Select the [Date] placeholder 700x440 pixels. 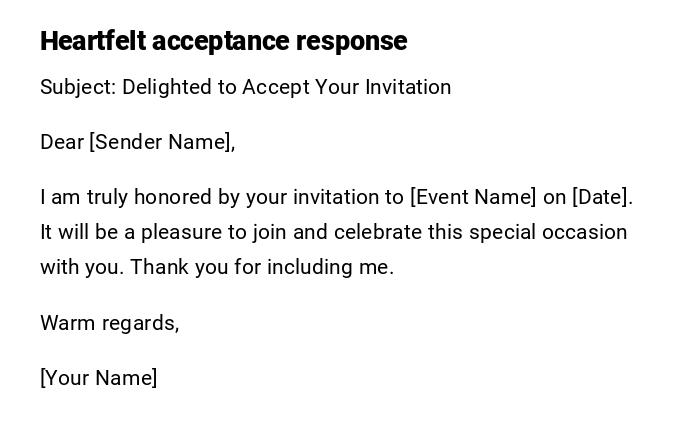pyautogui.click(x=602, y=197)
